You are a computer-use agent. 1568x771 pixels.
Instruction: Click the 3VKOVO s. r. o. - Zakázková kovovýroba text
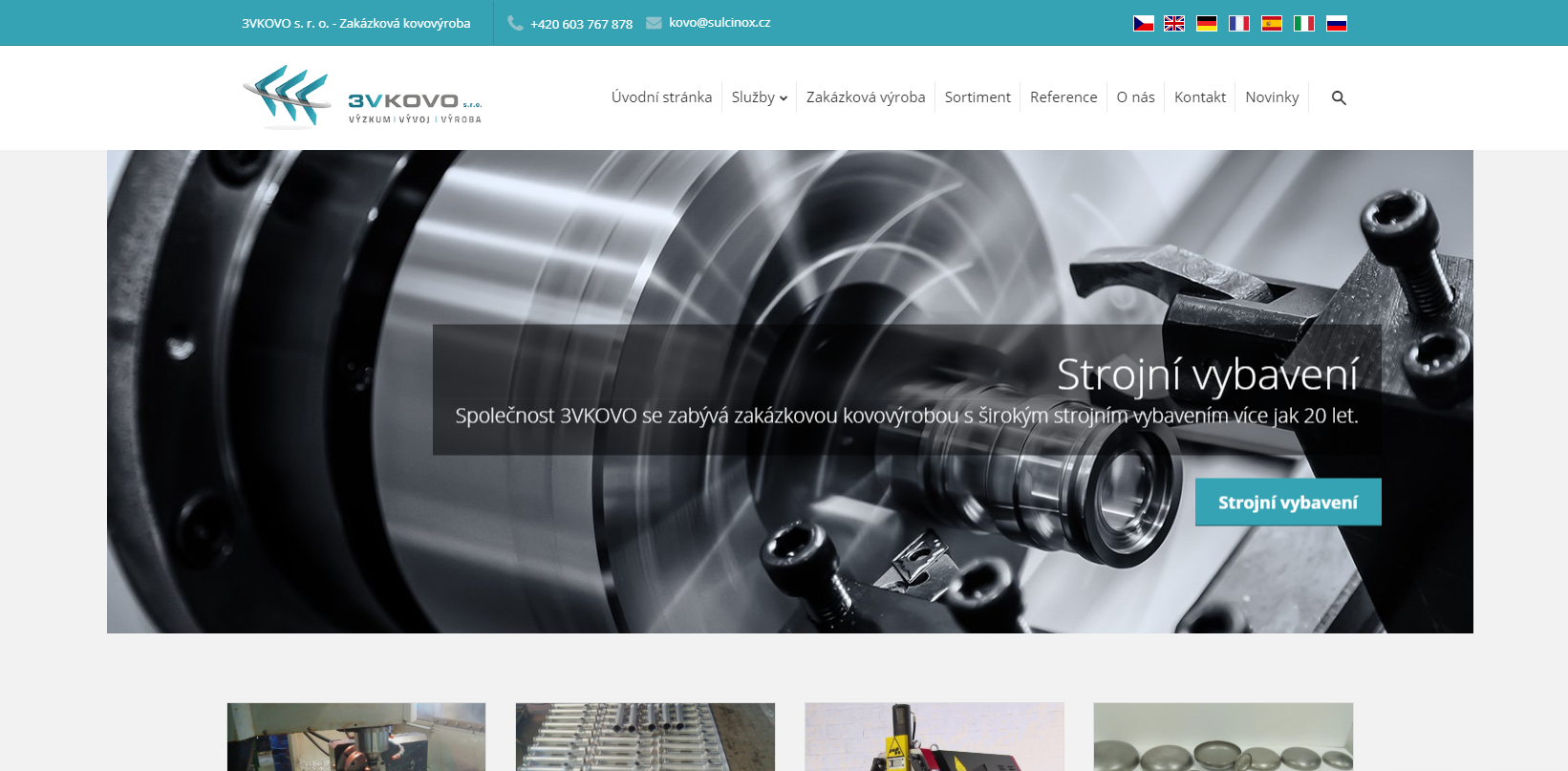pos(355,23)
